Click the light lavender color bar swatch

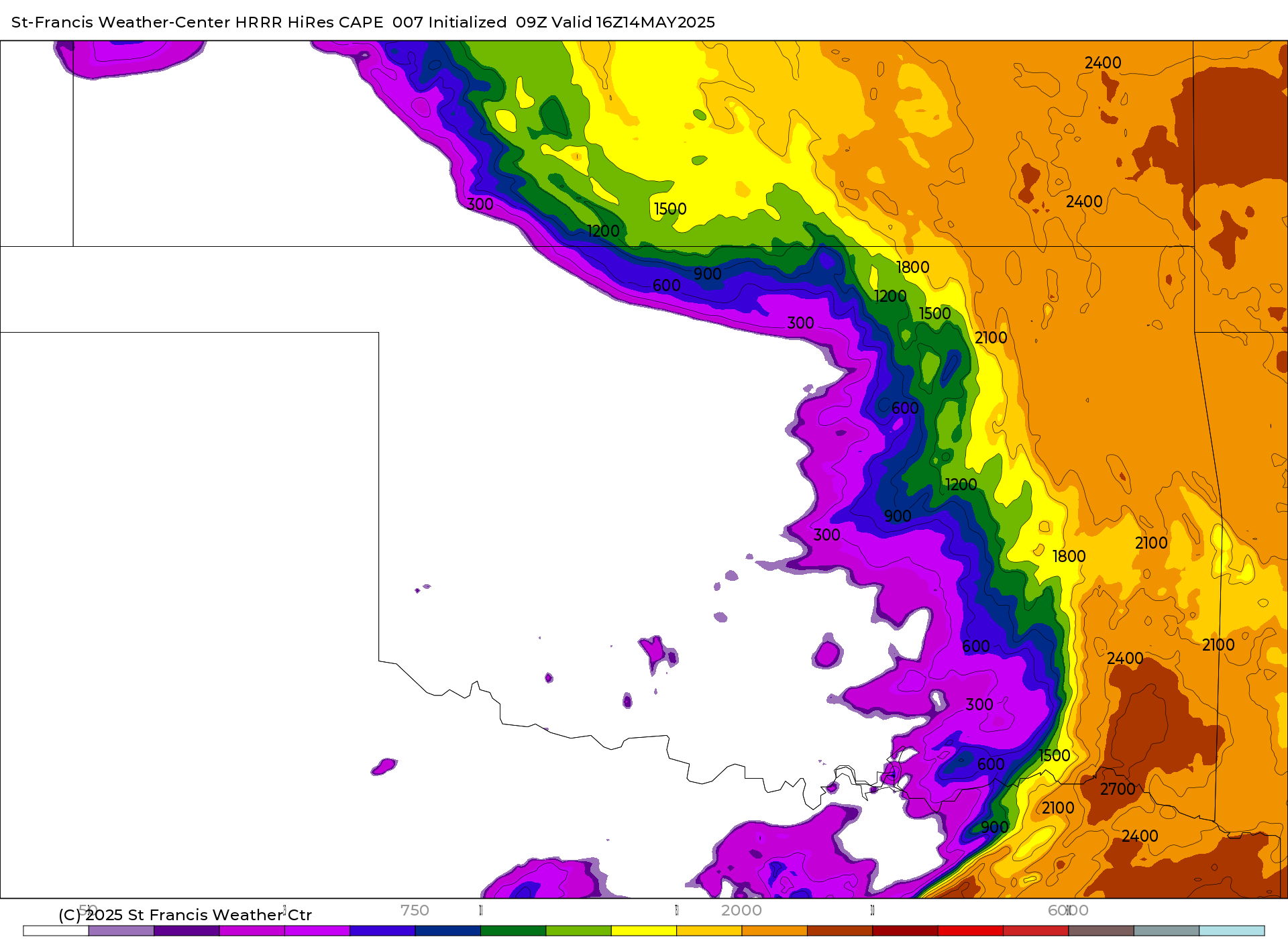pos(121,931)
